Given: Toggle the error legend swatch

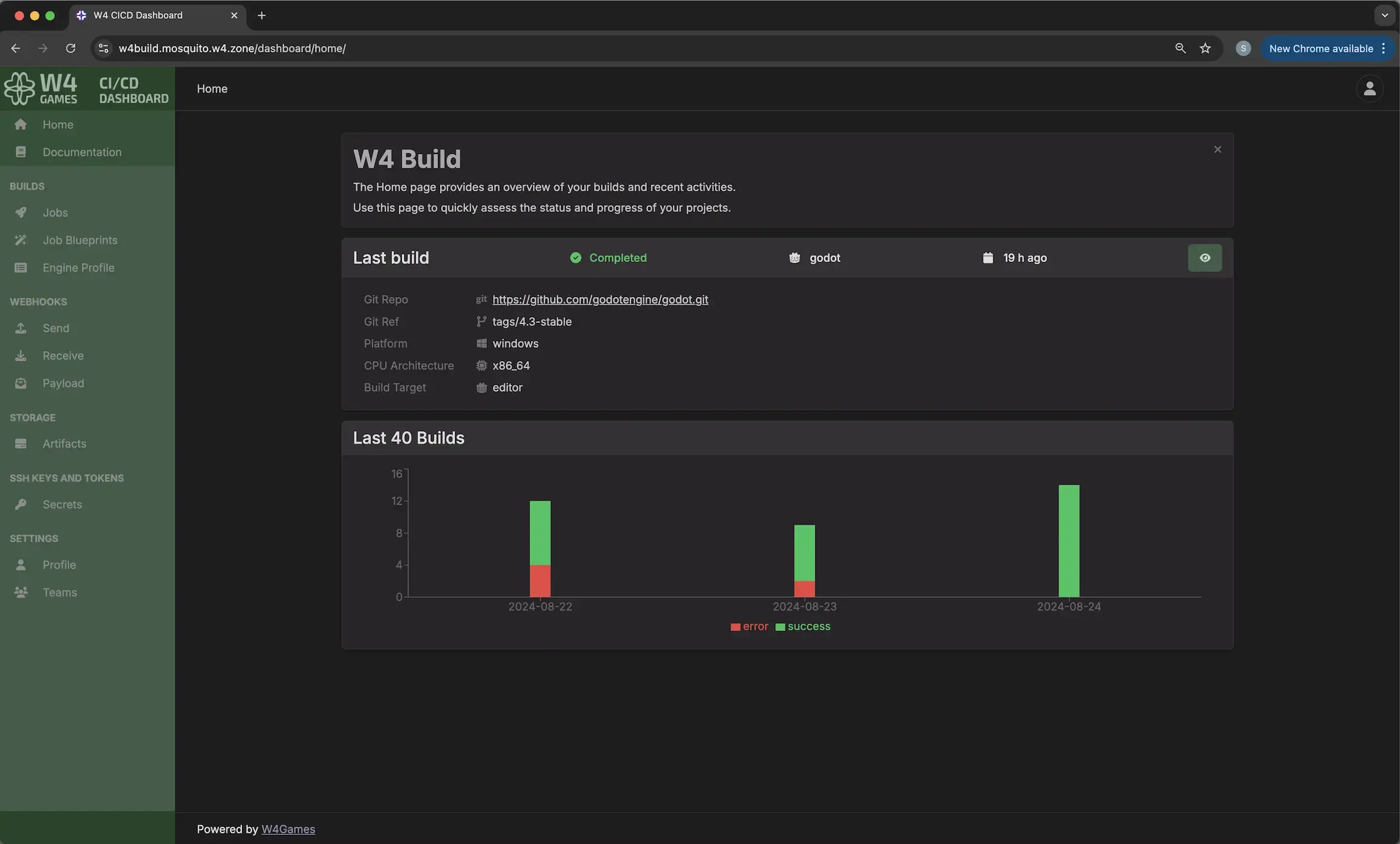Looking at the screenshot, I should 735,627.
